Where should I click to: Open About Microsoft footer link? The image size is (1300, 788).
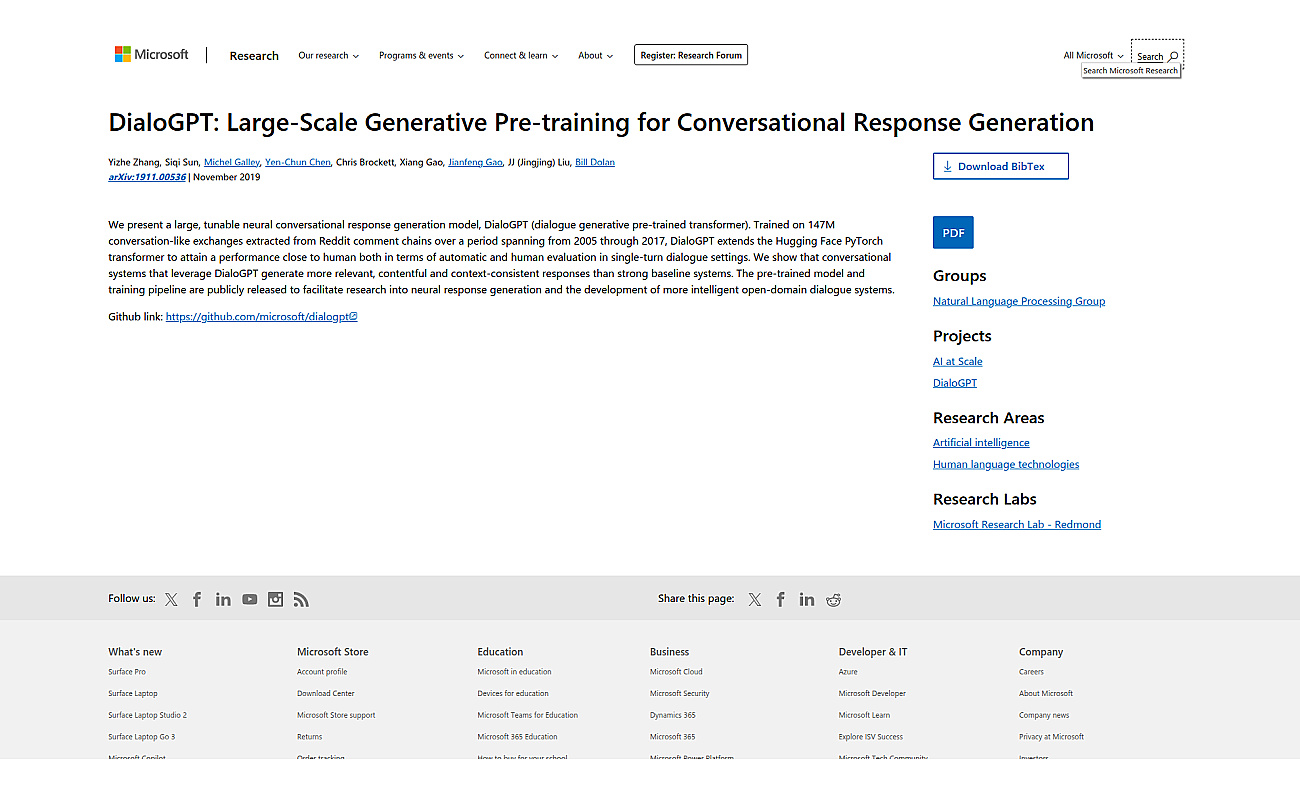[x=1046, y=693]
